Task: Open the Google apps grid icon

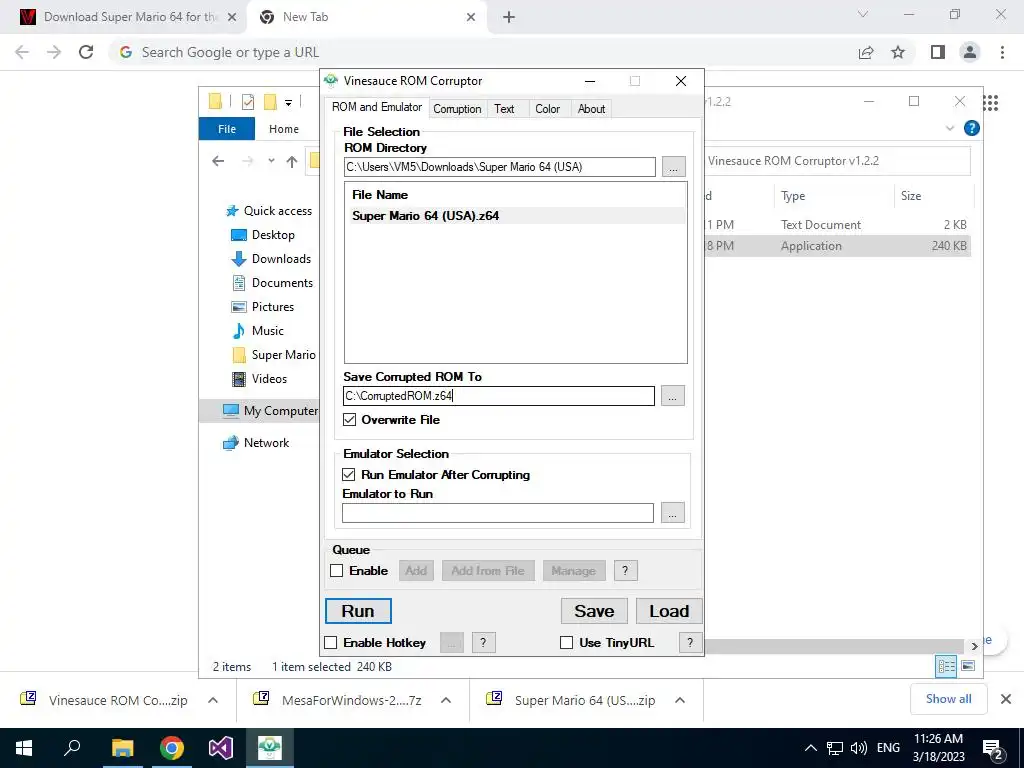Action: [991, 103]
